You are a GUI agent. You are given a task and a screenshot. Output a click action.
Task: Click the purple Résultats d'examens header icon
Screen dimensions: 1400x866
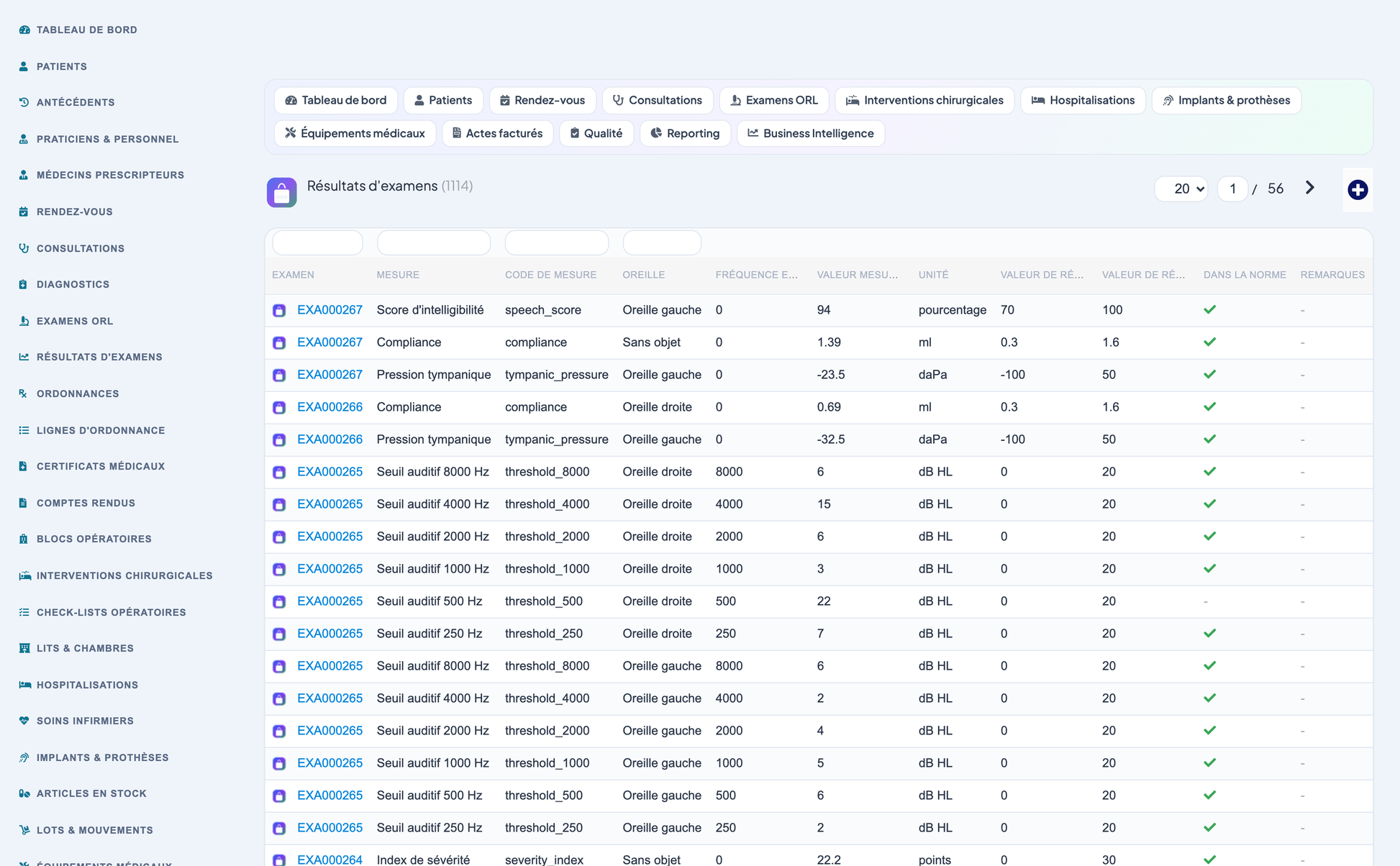click(x=281, y=192)
